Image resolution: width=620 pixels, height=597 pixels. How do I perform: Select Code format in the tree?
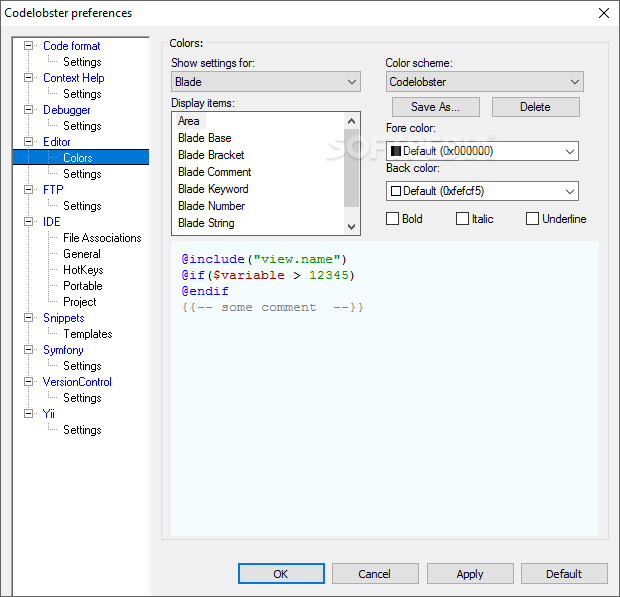tap(72, 46)
